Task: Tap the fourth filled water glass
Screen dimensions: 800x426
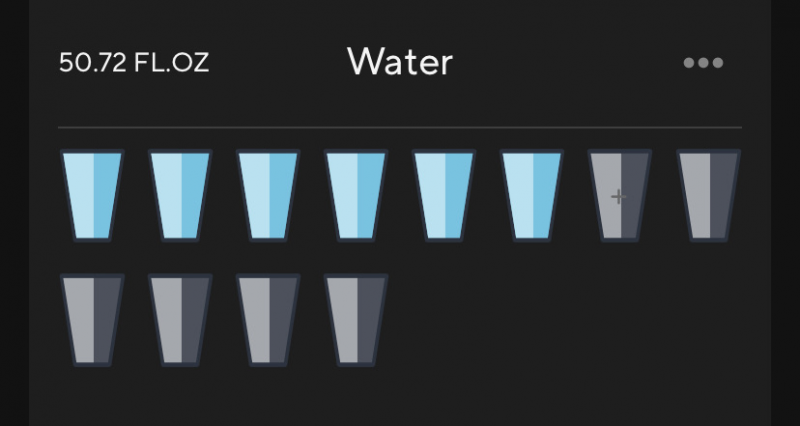Action: tap(356, 194)
